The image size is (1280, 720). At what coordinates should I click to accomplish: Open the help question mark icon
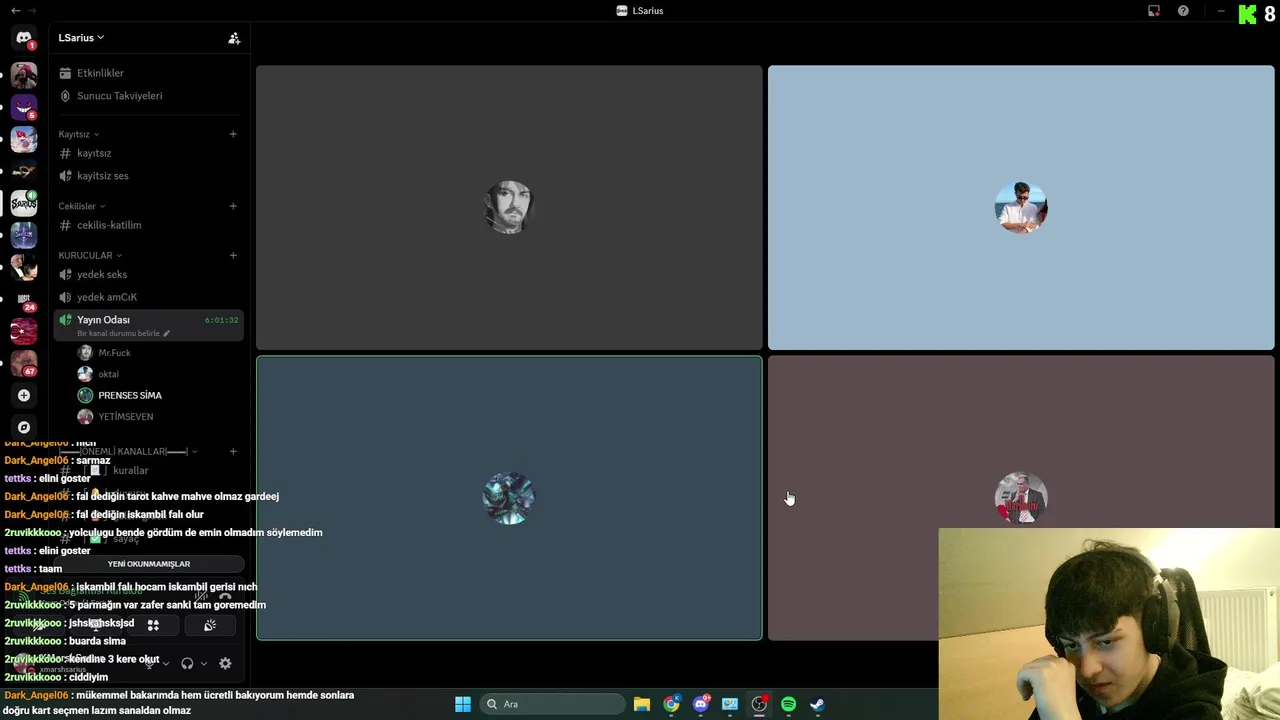pos(1183,11)
